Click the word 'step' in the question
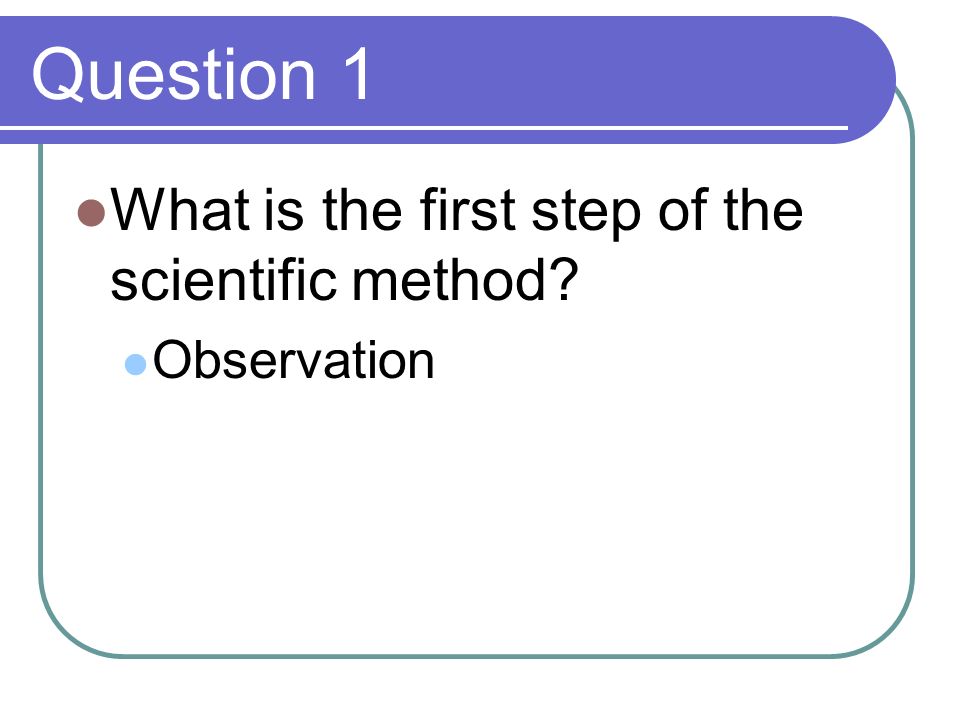Screen dimensions: 960x720 point(586,213)
